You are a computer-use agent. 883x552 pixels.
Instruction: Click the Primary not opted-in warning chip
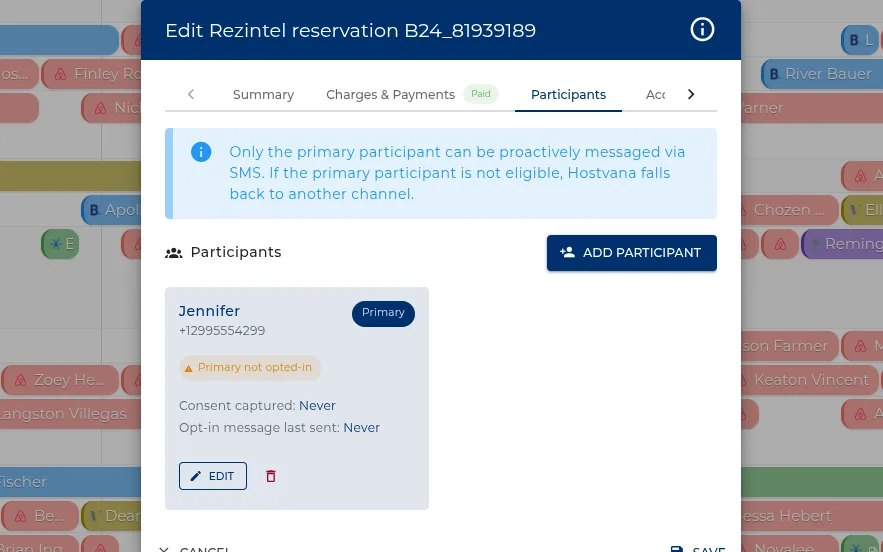[249, 367]
